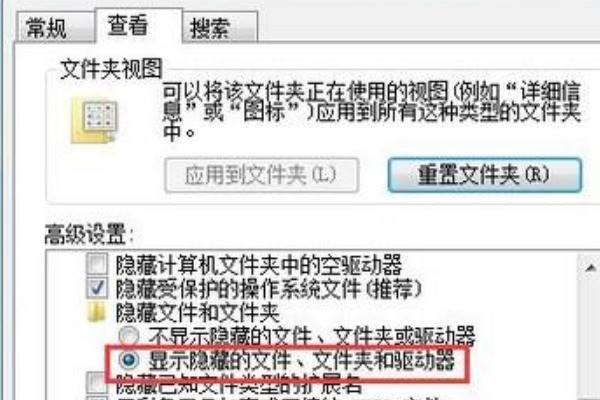Click the 隐藏受保护的操作系统文件(推荐) label text
Screen dimensions: 600x400
(269, 288)
